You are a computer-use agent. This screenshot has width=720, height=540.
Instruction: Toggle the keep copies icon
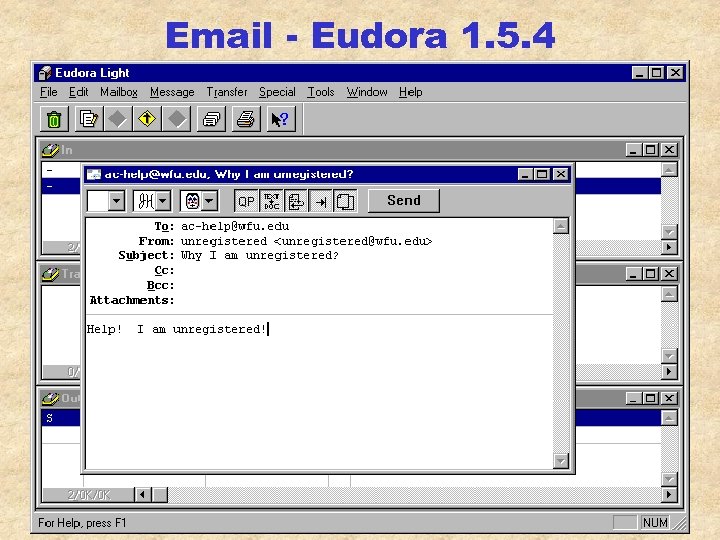[x=345, y=201]
